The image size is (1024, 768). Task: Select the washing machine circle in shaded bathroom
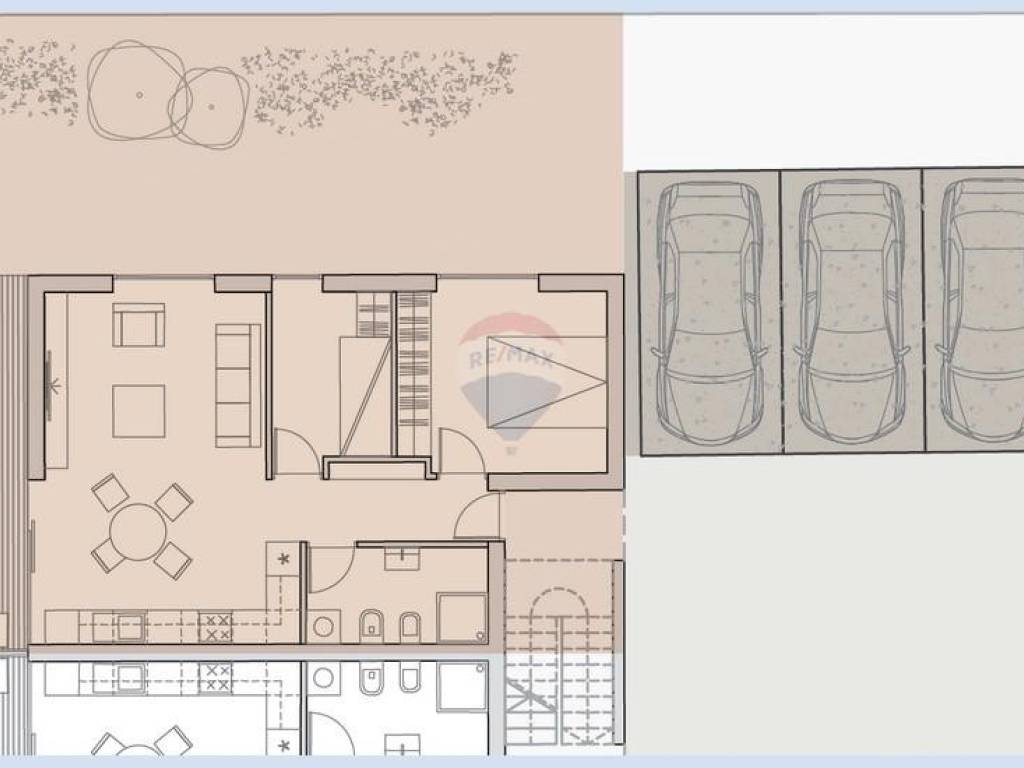pos(323,627)
